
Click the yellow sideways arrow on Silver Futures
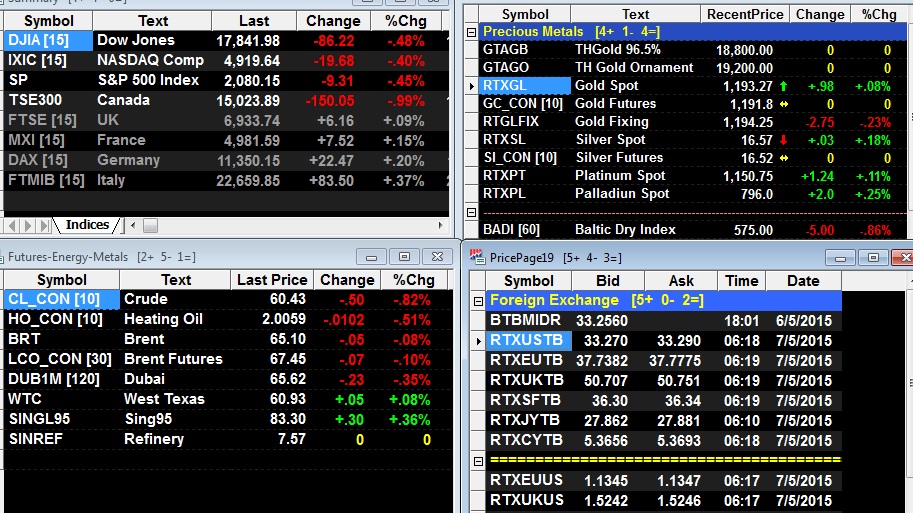click(x=784, y=158)
